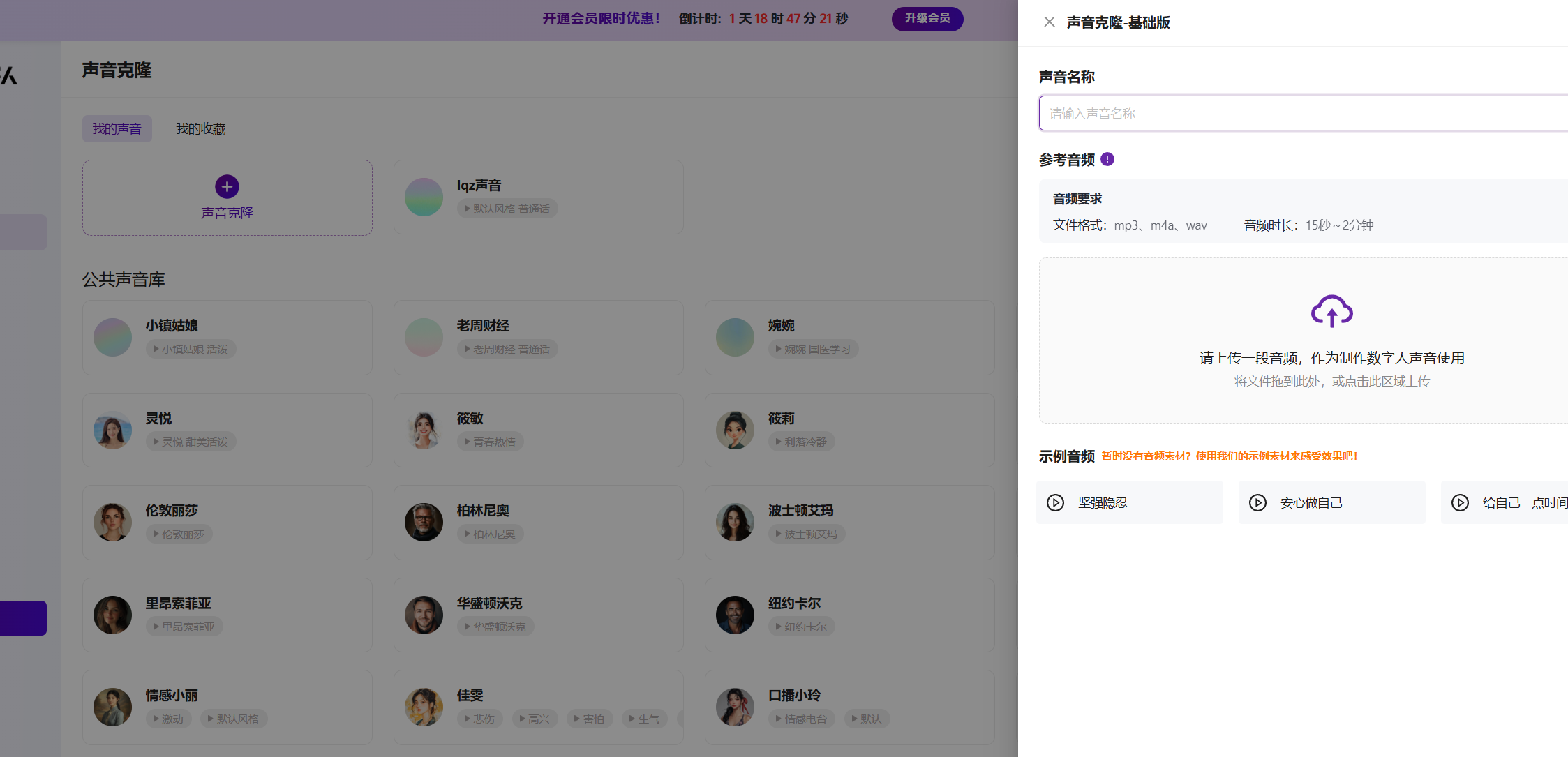Play the 坚强隐忍 sample audio

click(1056, 502)
